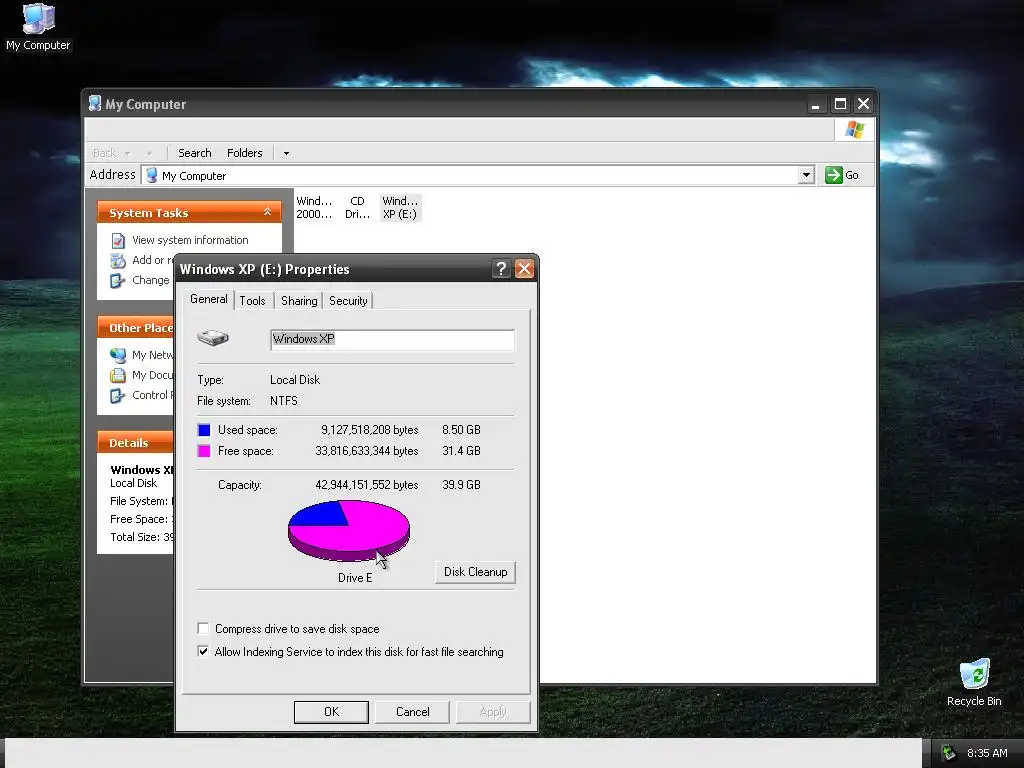Switch to the Tools tab
Screen dimensions: 1024x768
(x=252, y=300)
